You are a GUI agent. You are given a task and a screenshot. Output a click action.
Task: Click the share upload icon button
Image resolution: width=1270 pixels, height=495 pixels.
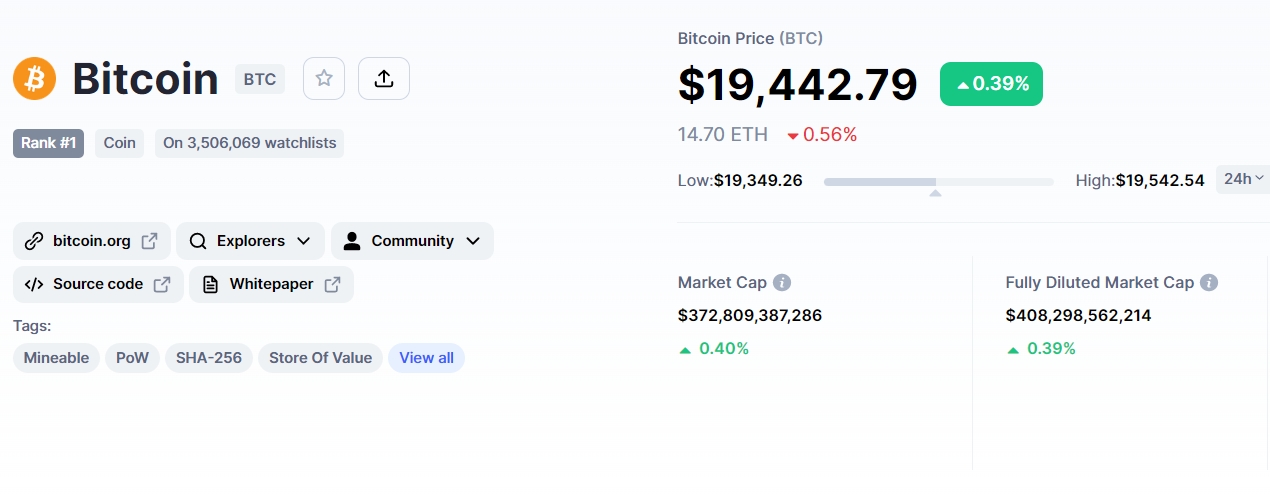coord(384,78)
